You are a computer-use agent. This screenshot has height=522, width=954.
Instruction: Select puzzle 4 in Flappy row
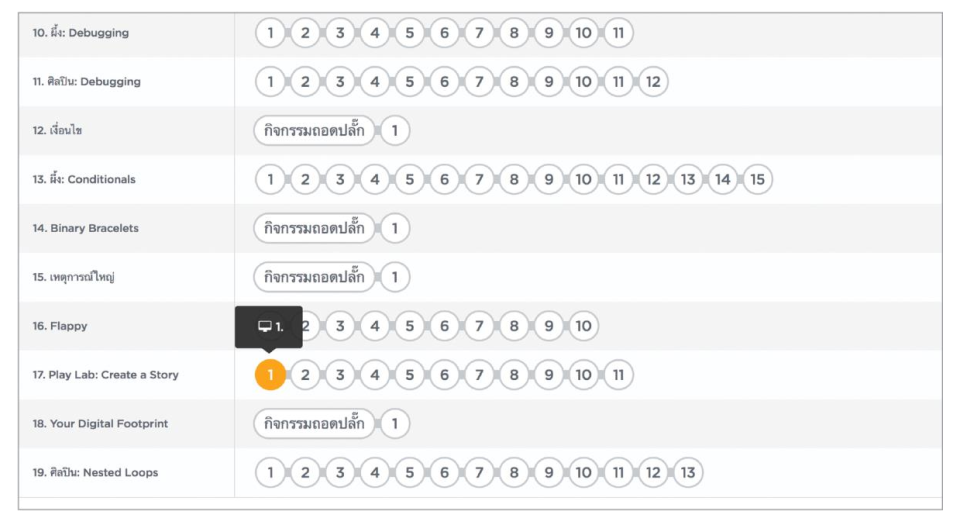click(x=374, y=326)
